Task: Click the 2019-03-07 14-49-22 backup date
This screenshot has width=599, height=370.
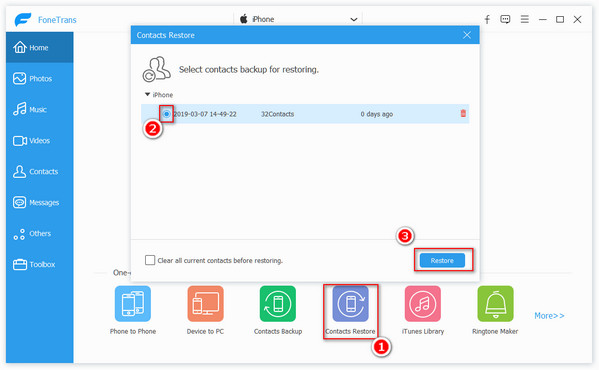Action: click(x=205, y=114)
